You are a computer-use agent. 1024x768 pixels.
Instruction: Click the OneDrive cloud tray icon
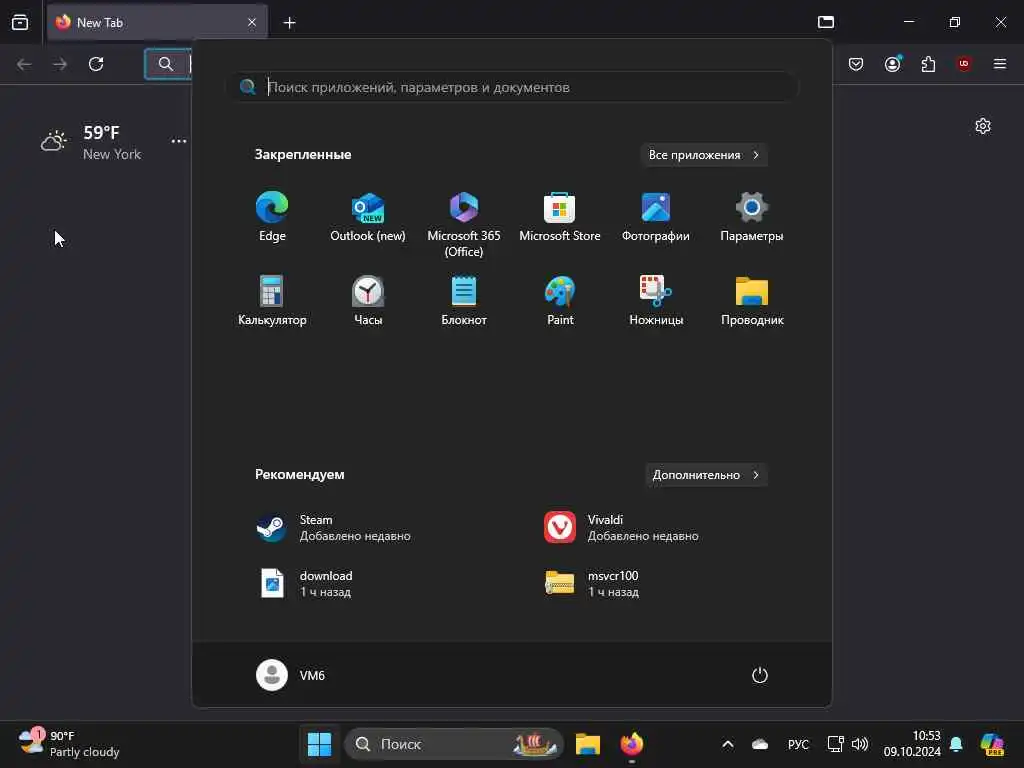pos(760,744)
